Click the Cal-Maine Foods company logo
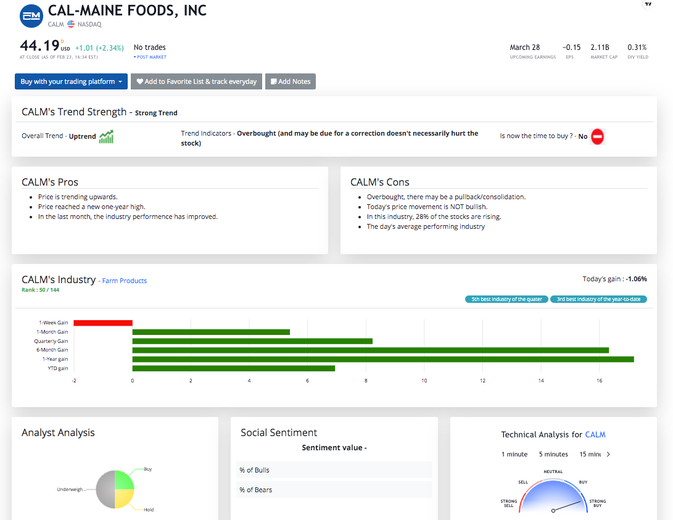Viewport: 673px width, 520px height. coord(31,16)
